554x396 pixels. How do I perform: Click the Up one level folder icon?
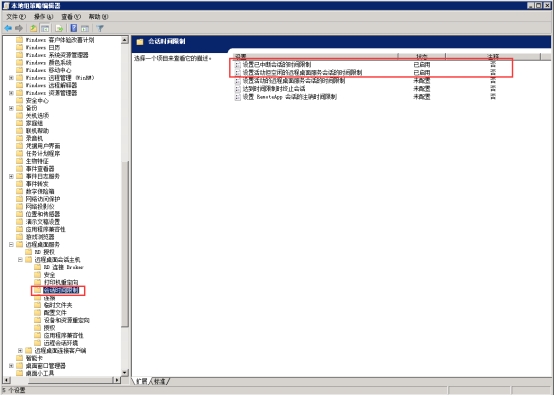33,28
